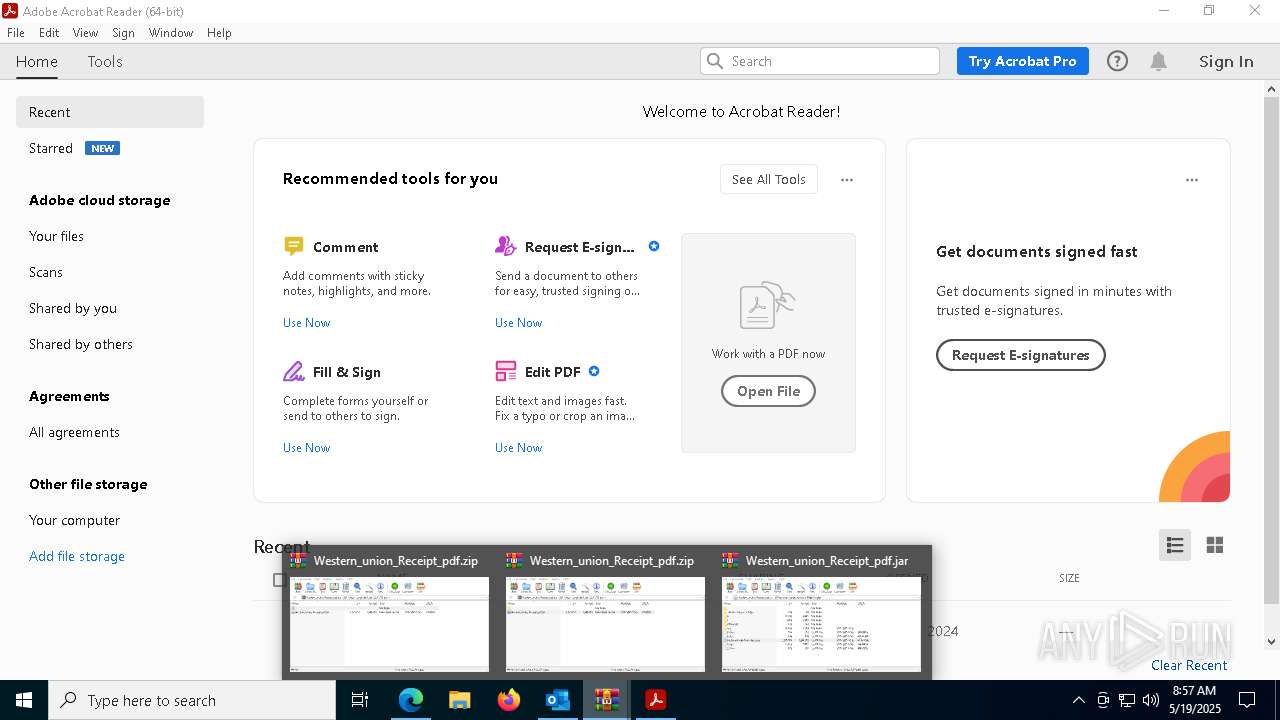Open Scans in the sidebar
The width and height of the screenshot is (1280, 720).
[x=46, y=272]
